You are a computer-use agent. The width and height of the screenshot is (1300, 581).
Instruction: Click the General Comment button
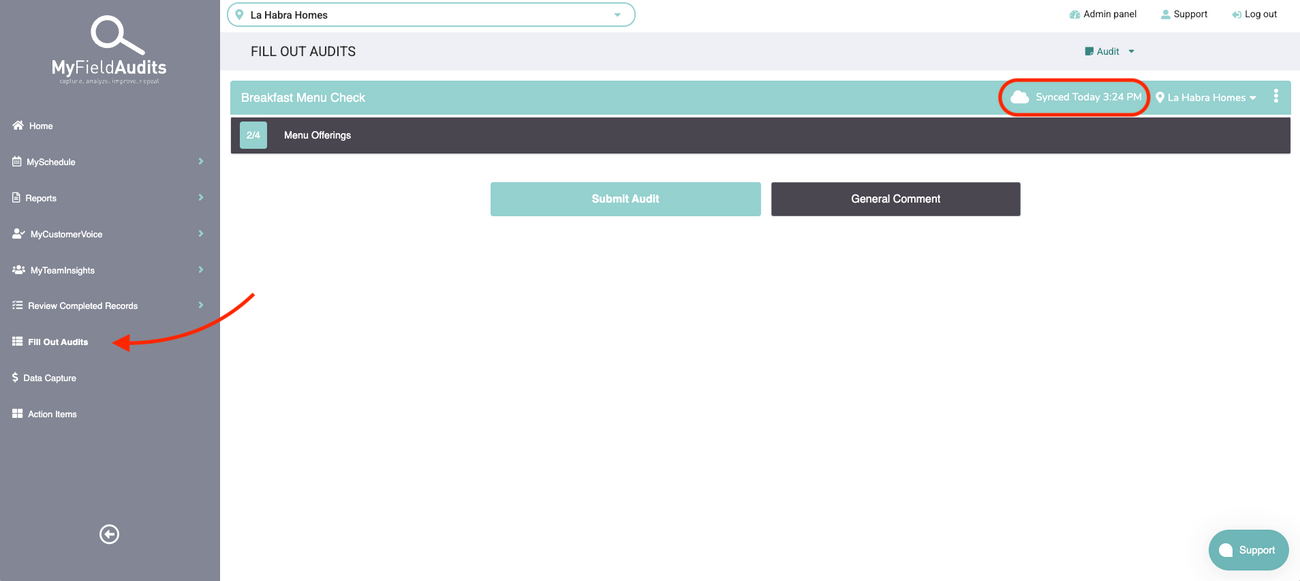pos(896,199)
